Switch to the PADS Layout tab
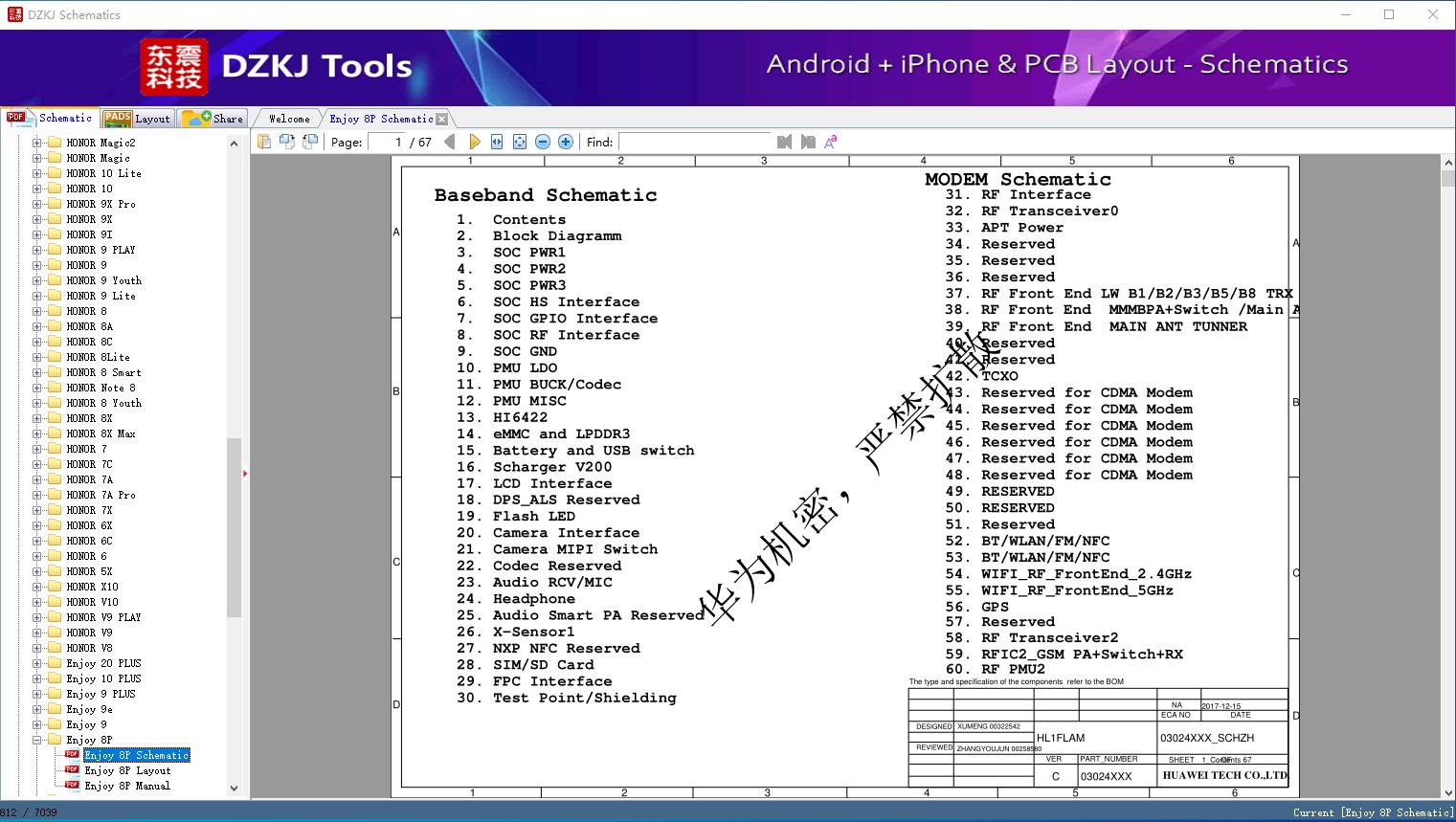This screenshot has width=1456, height=822. tap(137, 119)
